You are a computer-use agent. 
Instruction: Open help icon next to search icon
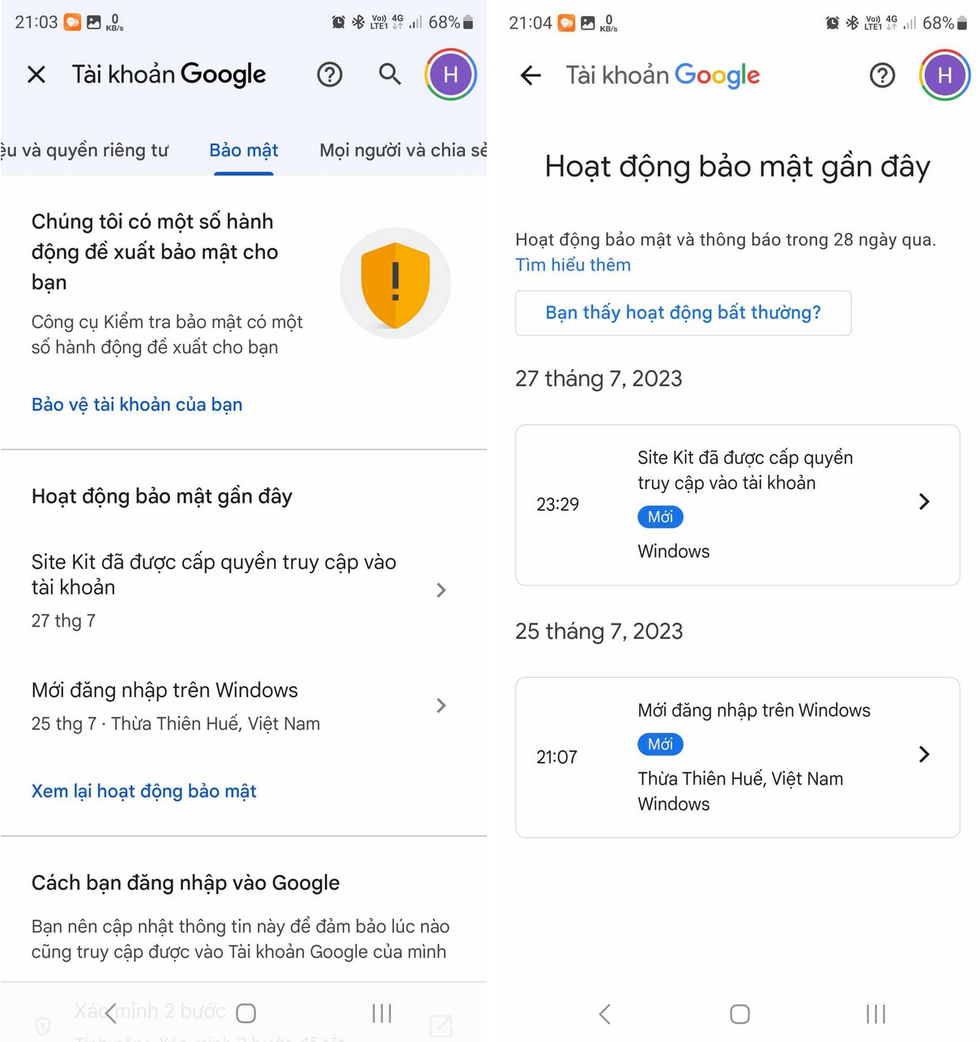click(330, 74)
